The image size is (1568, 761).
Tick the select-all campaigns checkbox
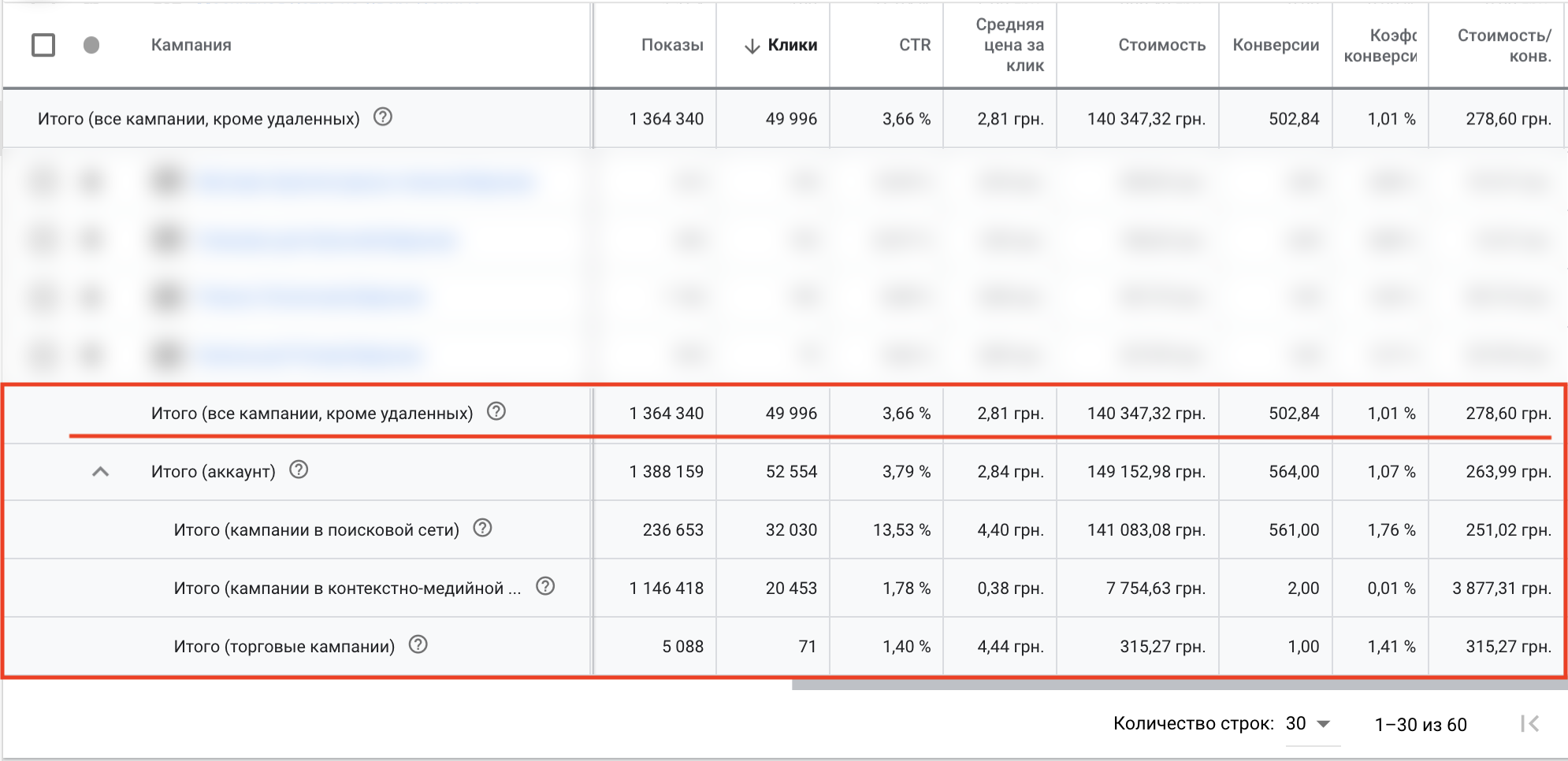coord(43,46)
